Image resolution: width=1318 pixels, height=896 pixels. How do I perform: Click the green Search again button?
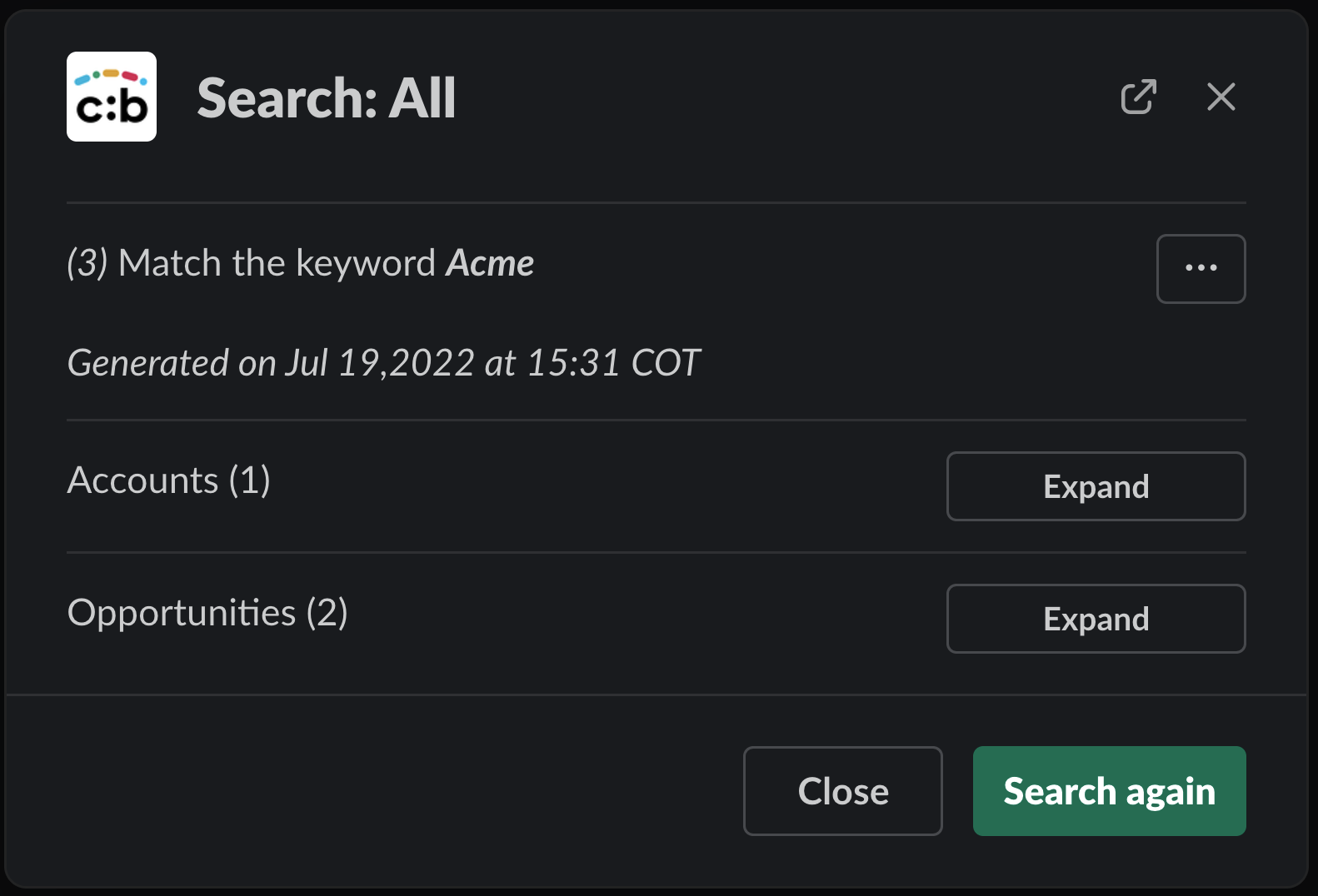point(1109,791)
